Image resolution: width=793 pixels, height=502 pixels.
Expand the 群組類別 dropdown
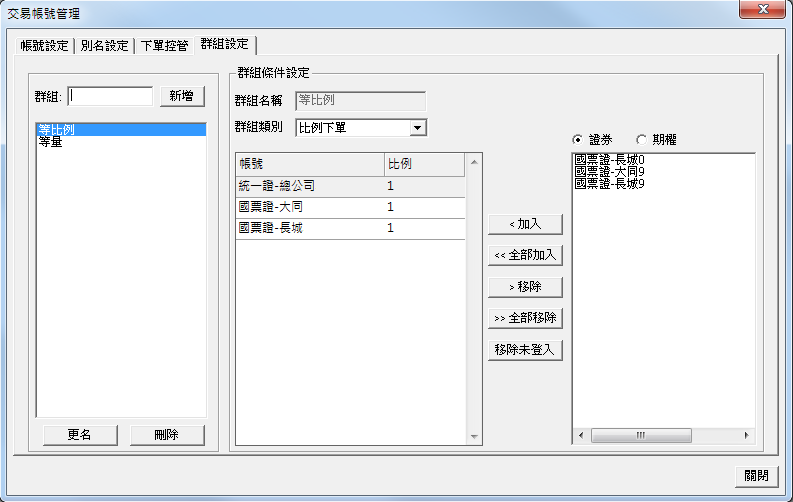click(x=418, y=128)
